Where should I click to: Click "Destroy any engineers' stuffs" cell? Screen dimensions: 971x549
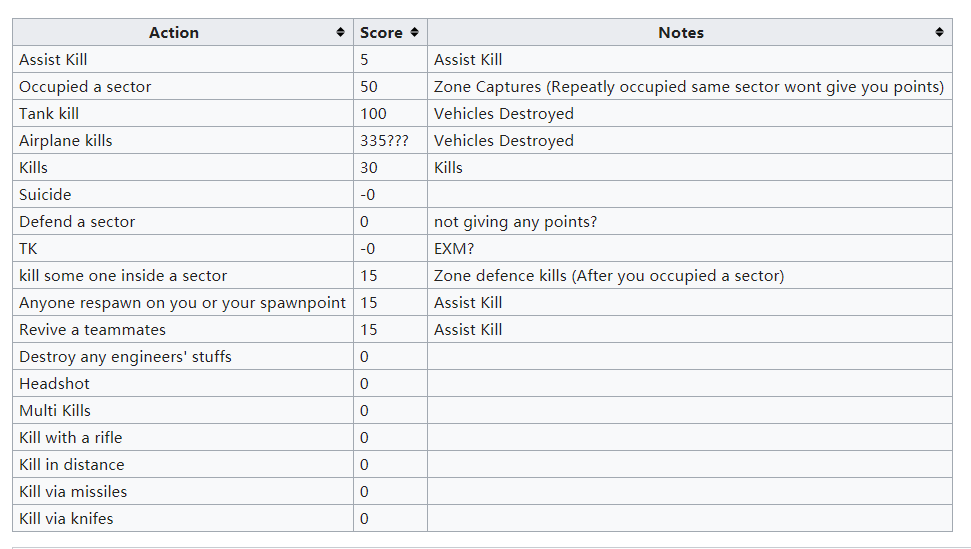coord(125,357)
